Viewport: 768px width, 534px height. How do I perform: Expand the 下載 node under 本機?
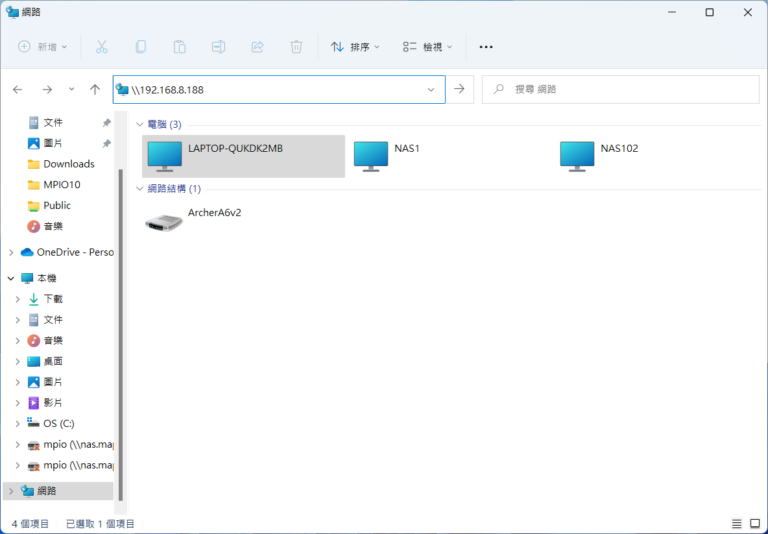click(18, 299)
